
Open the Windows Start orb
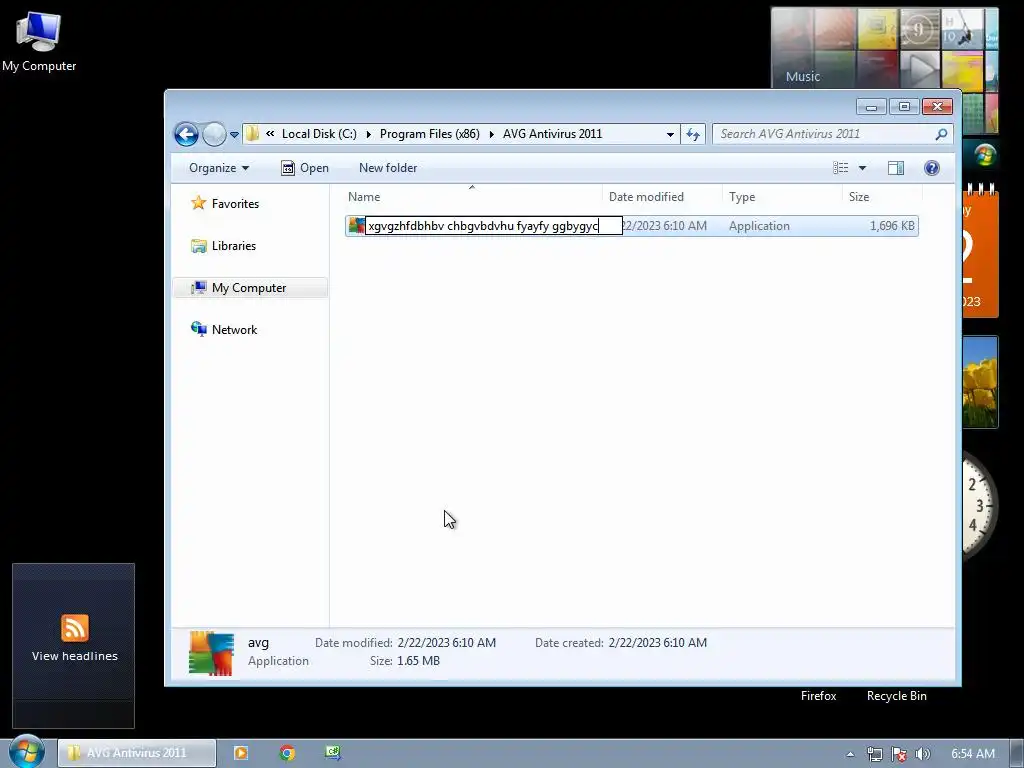click(x=26, y=752)
